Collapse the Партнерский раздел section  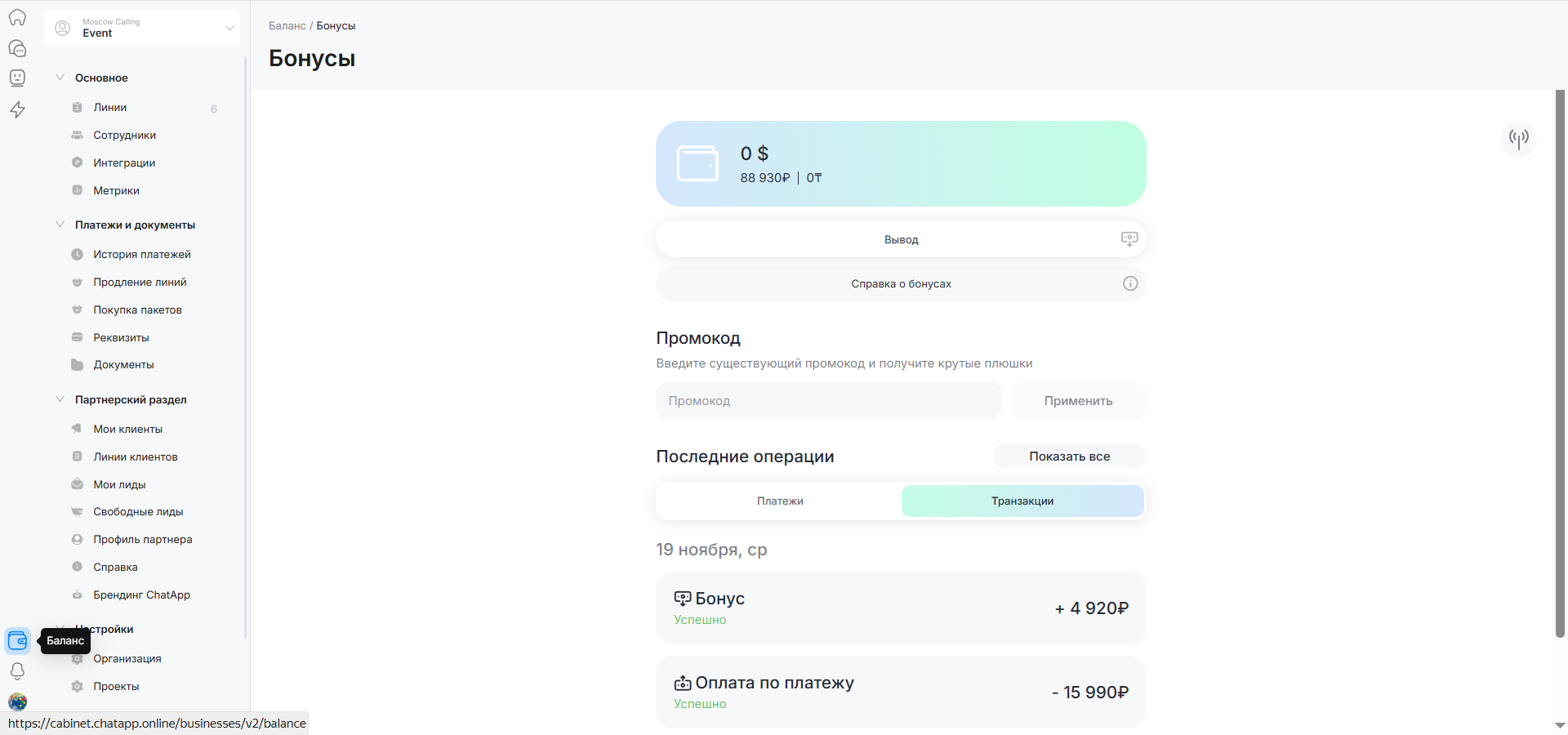[60, 399]
